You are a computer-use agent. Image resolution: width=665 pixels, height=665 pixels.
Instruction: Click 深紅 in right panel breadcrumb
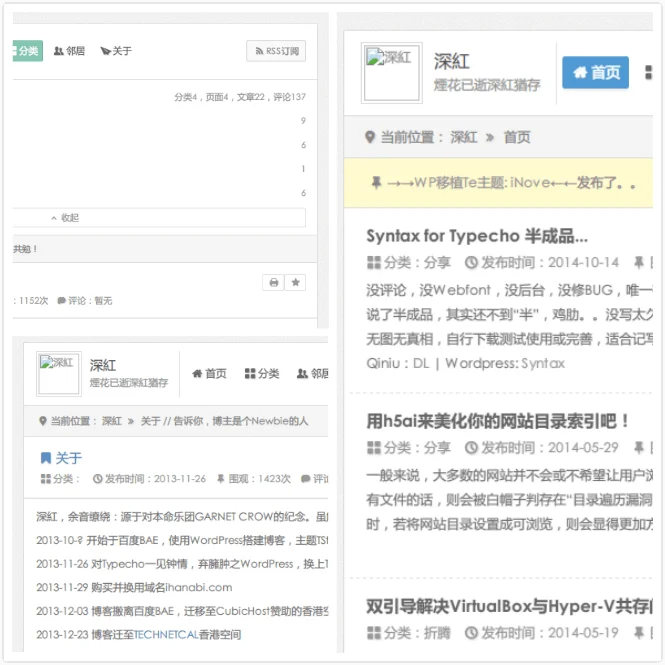(464, 137)
